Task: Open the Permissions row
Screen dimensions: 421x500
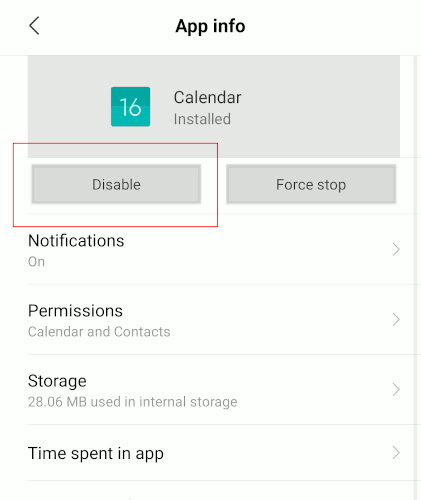Action: [x=214, y=320]
